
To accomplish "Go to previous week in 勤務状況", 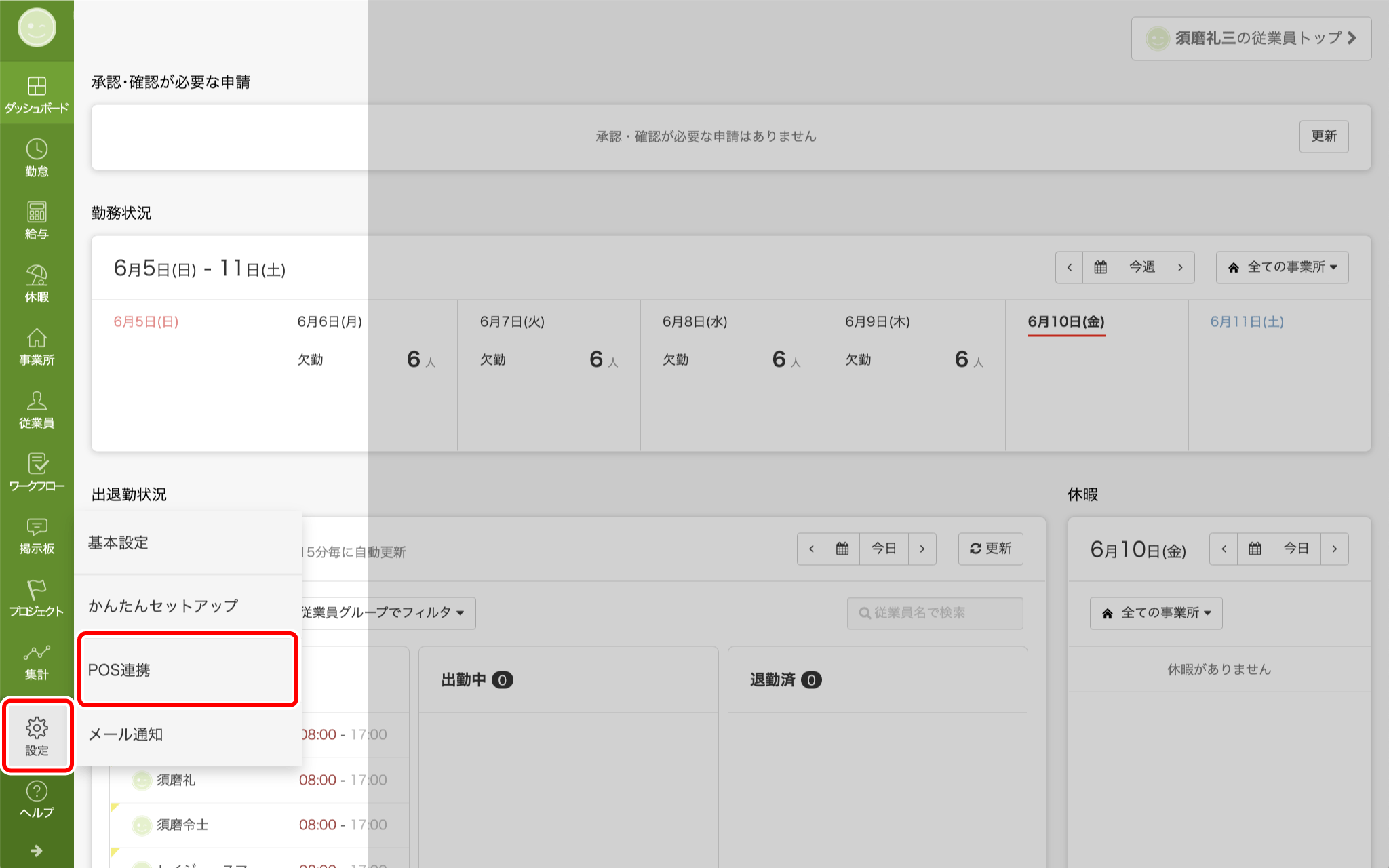I will click(1070, 267).
